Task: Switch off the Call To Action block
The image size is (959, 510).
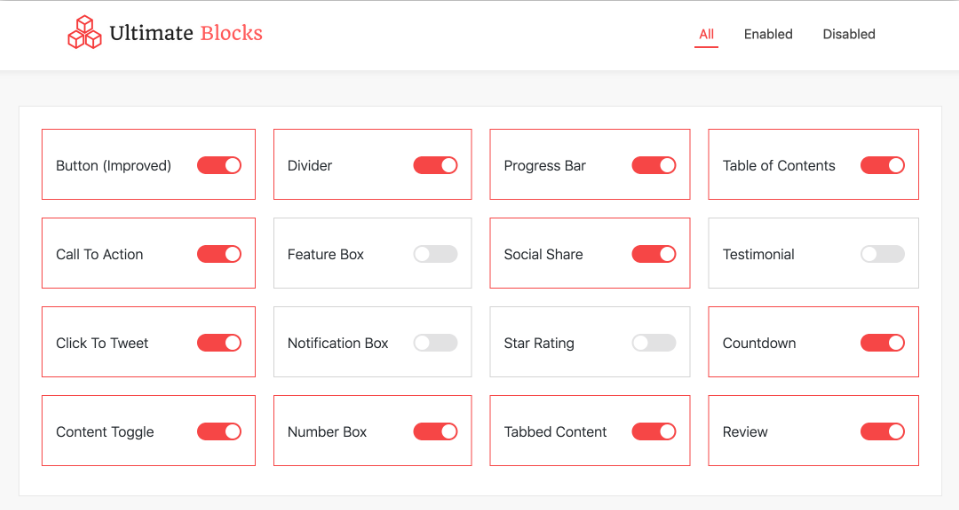Action: pos(219,254)
